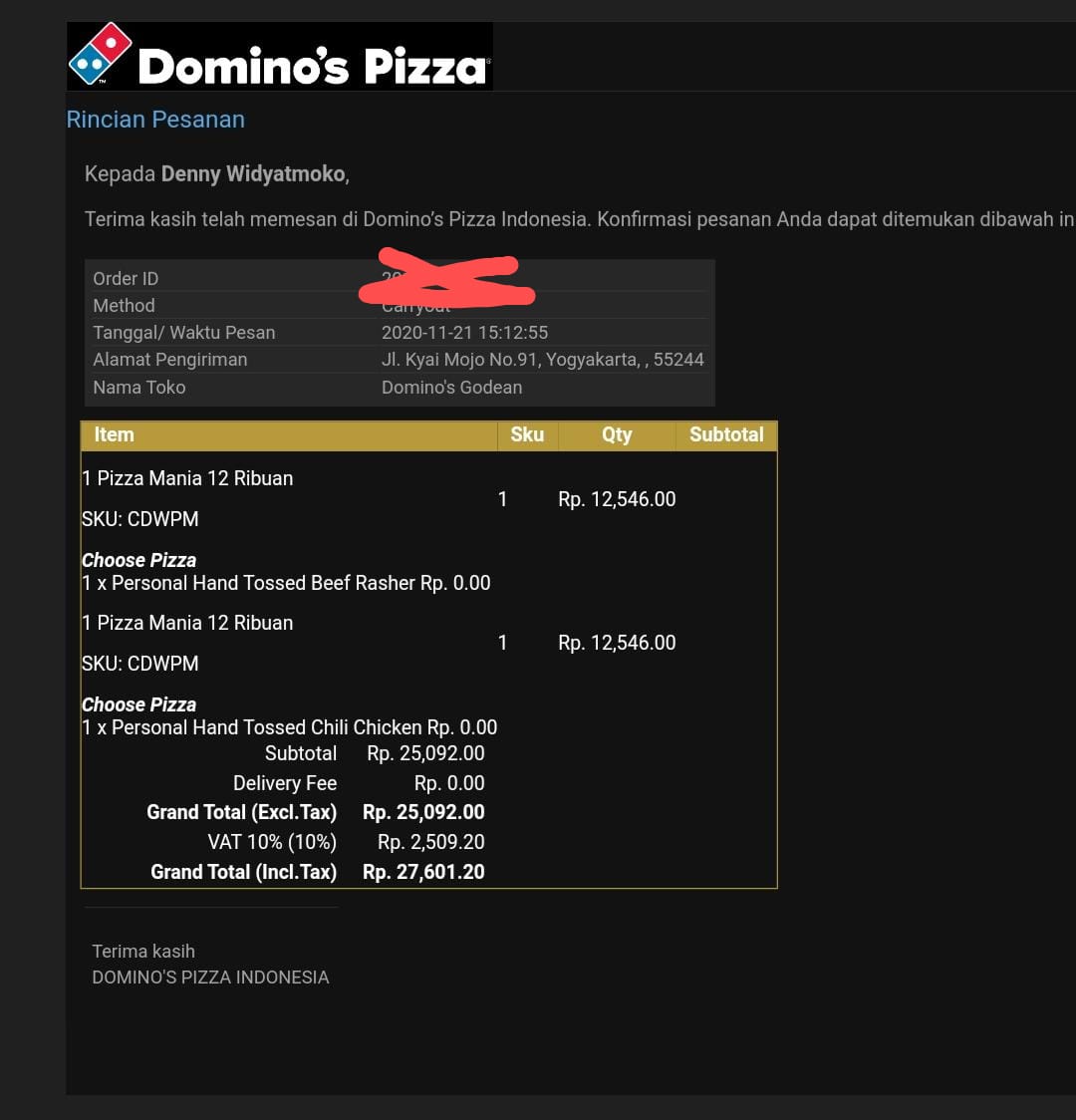Viewport: 1076px width, 1120px height.
Task: Click the 'Delivery Fee' label
Action: [x=285, y=783]
